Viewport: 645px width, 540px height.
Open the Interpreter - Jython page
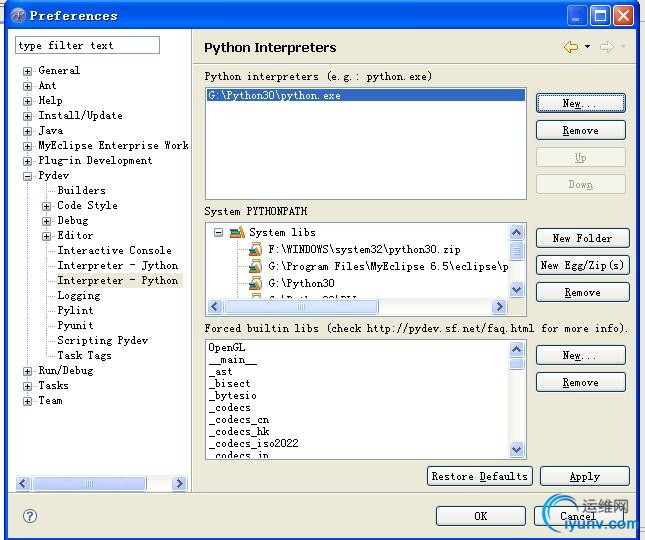pyautogui.click(x=117, y=266)
